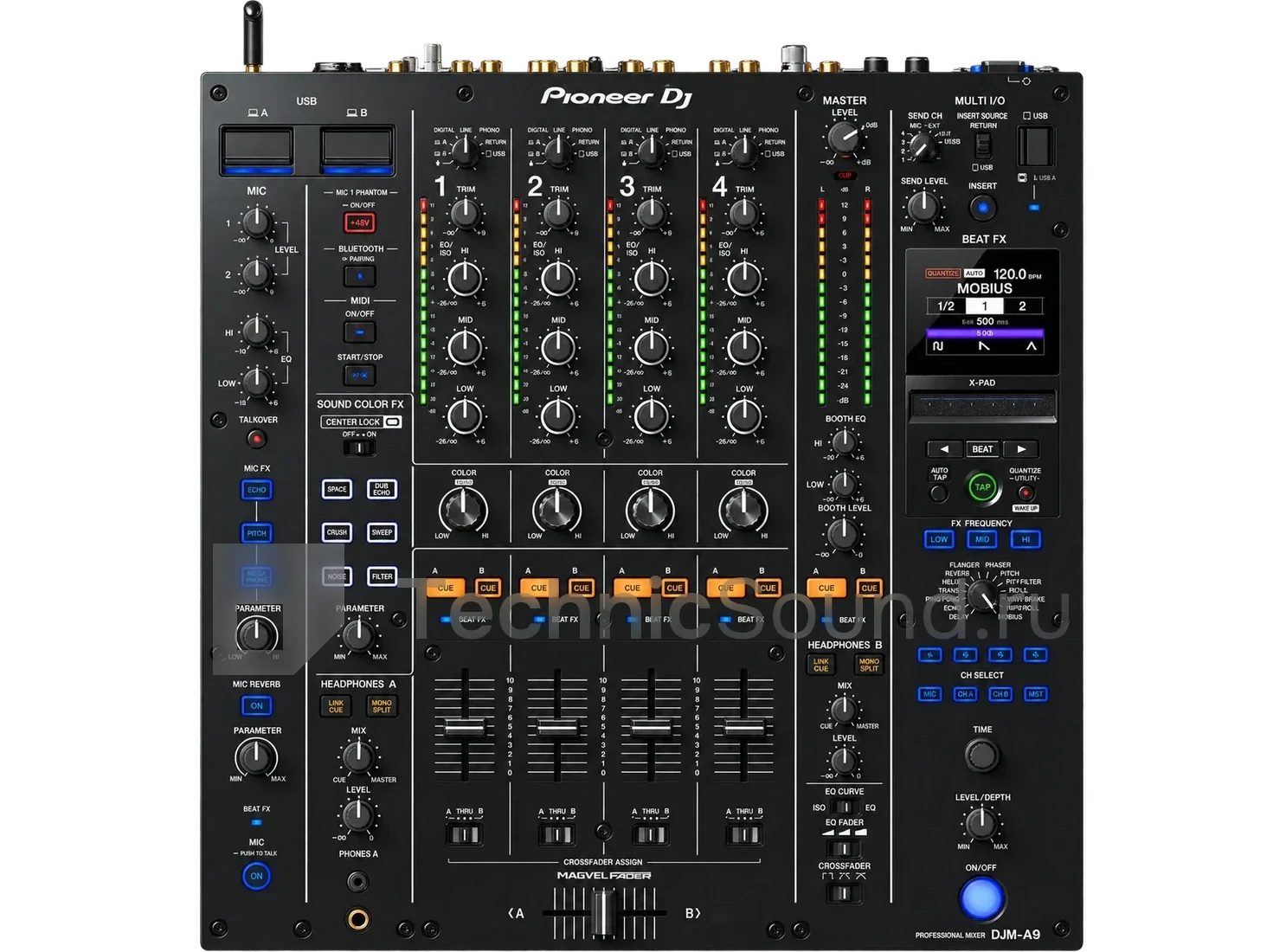Screen dimensions: 1286x952
Task: Click the red QUANTIZE utility button
Action: pos(1026,493)
